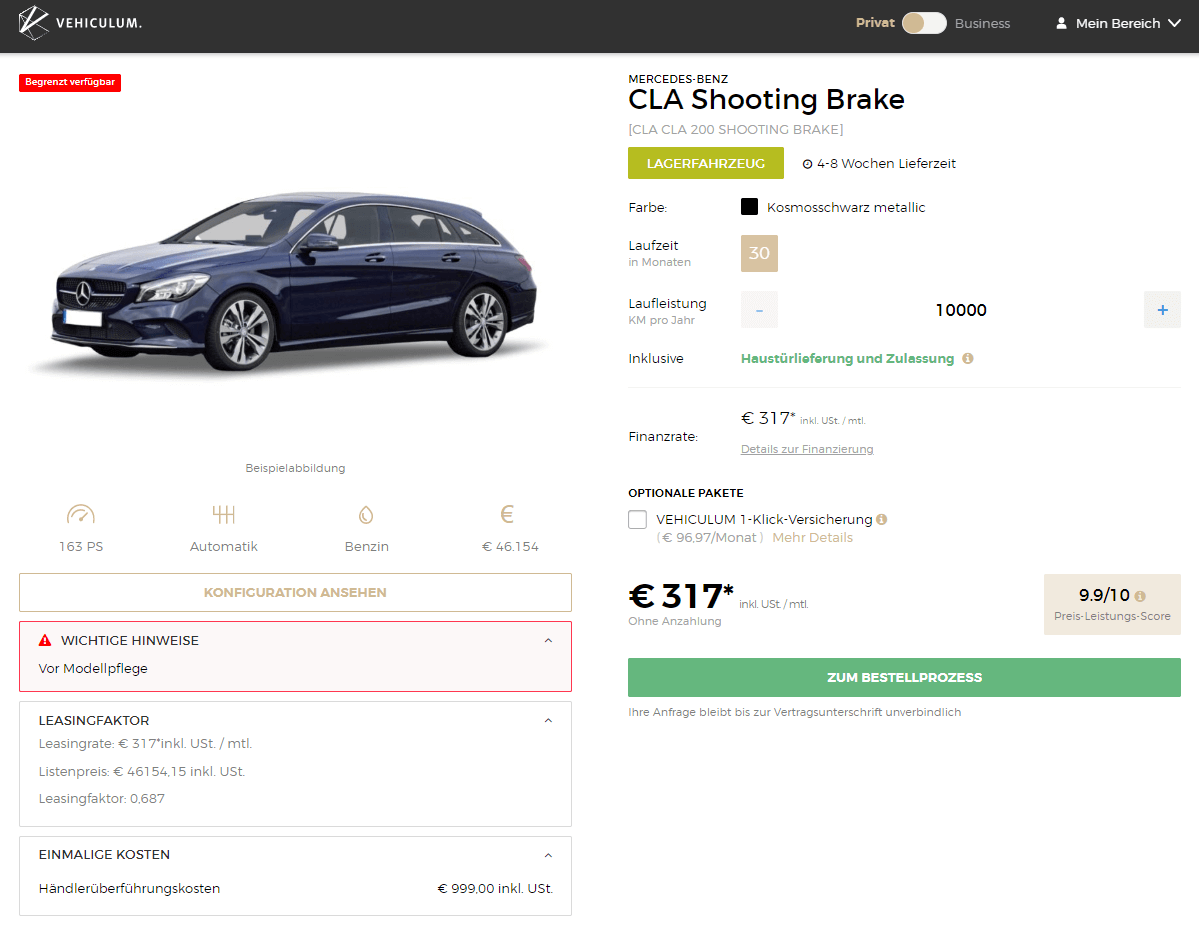Check the VEHICULUM 1-Klick-Versicherung checkbox
1199x928 pixels.
point(637,520)
